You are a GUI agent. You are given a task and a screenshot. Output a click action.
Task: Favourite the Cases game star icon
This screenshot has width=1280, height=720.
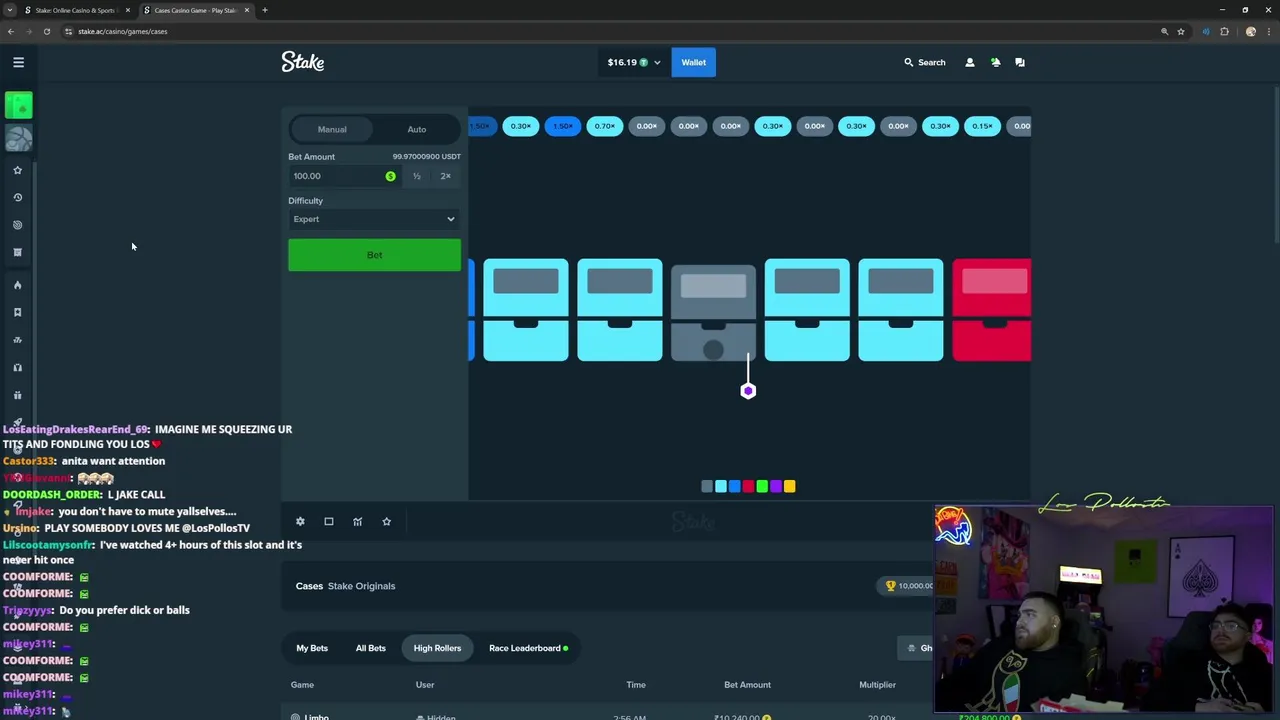[x=386, y=521]
